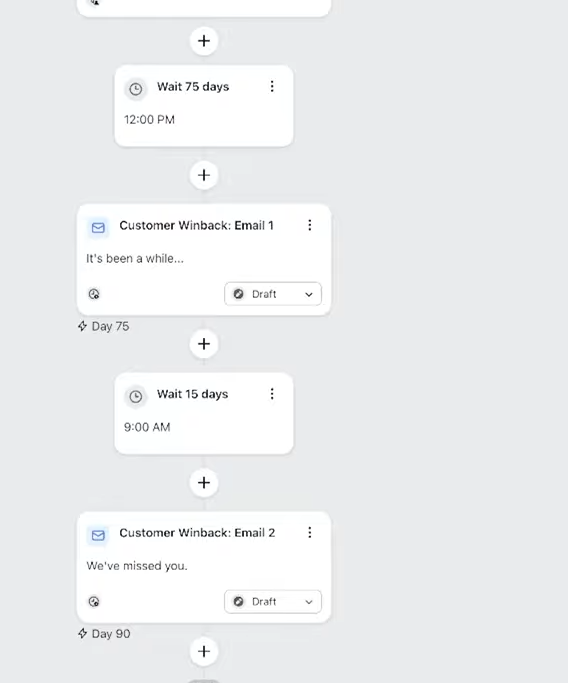The image size is (568, 683).
Task: Click the envelope icon on Email 1 card
Action: coord(98,227)
